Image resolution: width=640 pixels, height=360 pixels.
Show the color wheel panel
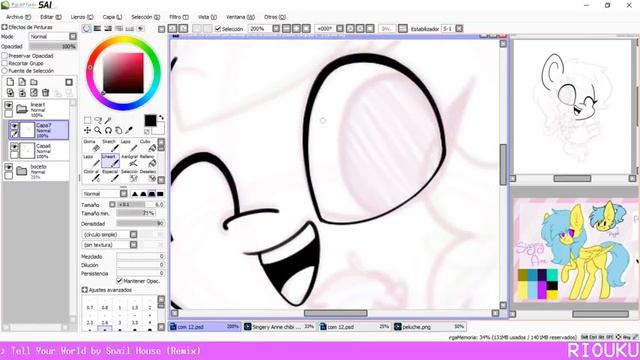point(87,29)
